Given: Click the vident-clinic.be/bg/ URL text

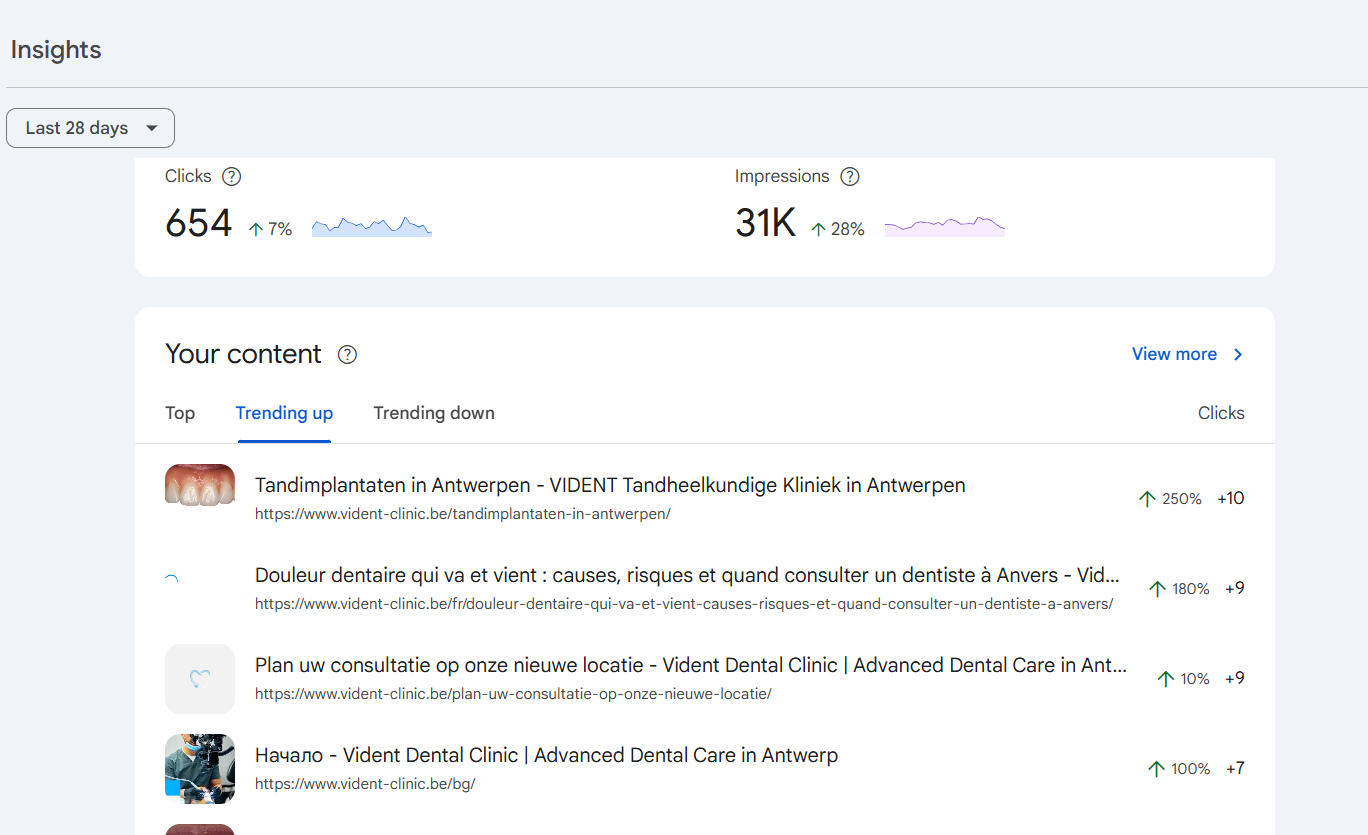Looking at the screenshot, I should (365, 784).
